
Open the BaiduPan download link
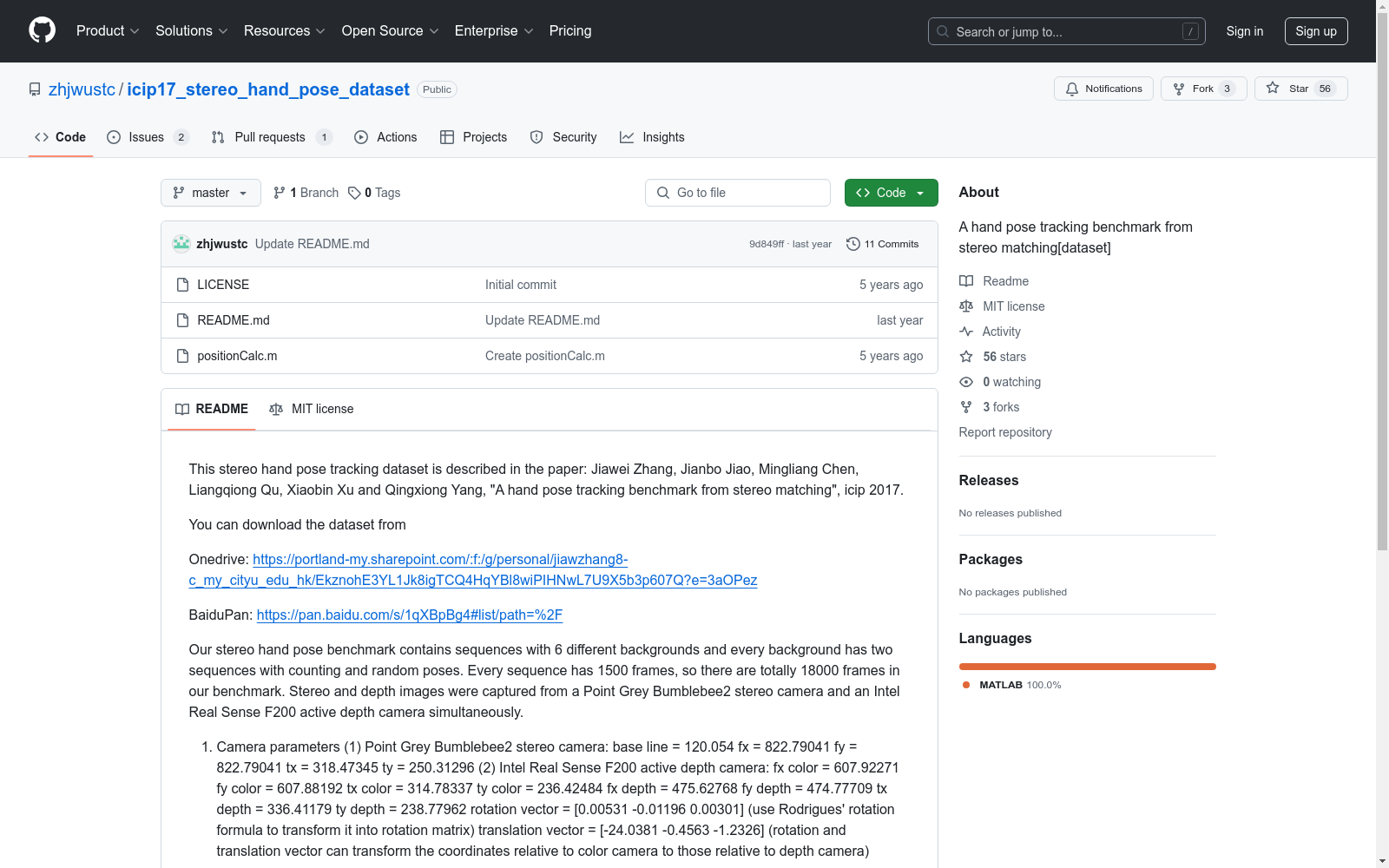pos(410,615)
